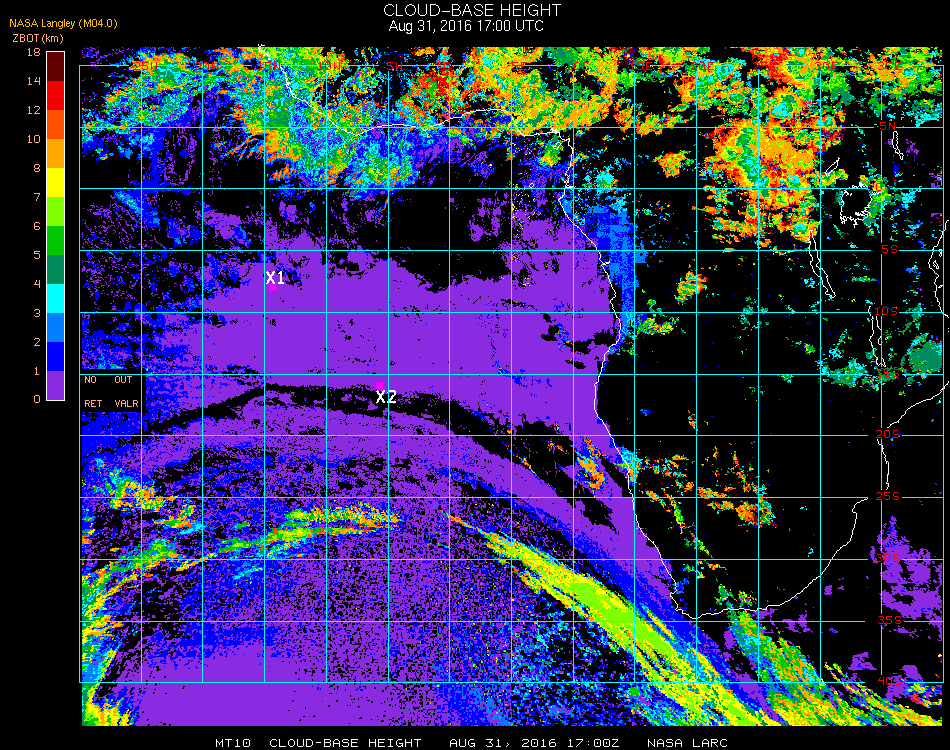Image resolution: width=950 pixels, height=750 pixels.
Task: Click the '5W' longitude label at top
Action: point(394,65)
